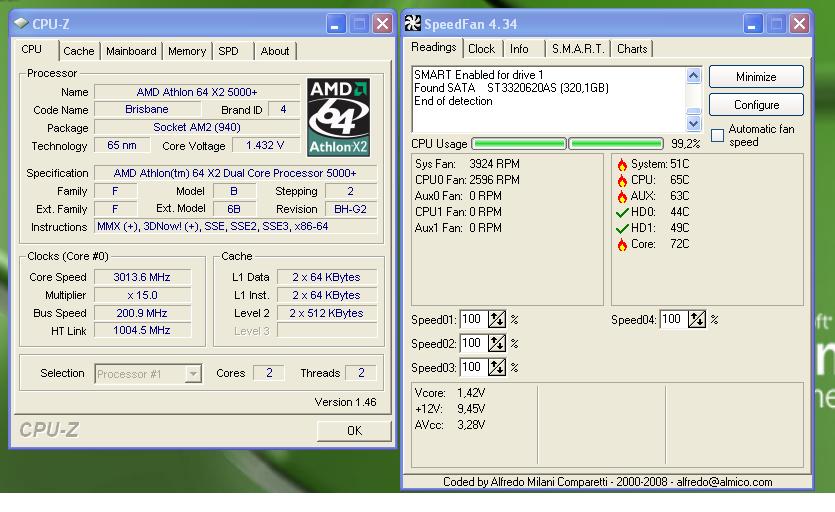
Task: Click the '1004.5 MHz' HT Link value
Action: pyautogui.click(x=142, y=330)
